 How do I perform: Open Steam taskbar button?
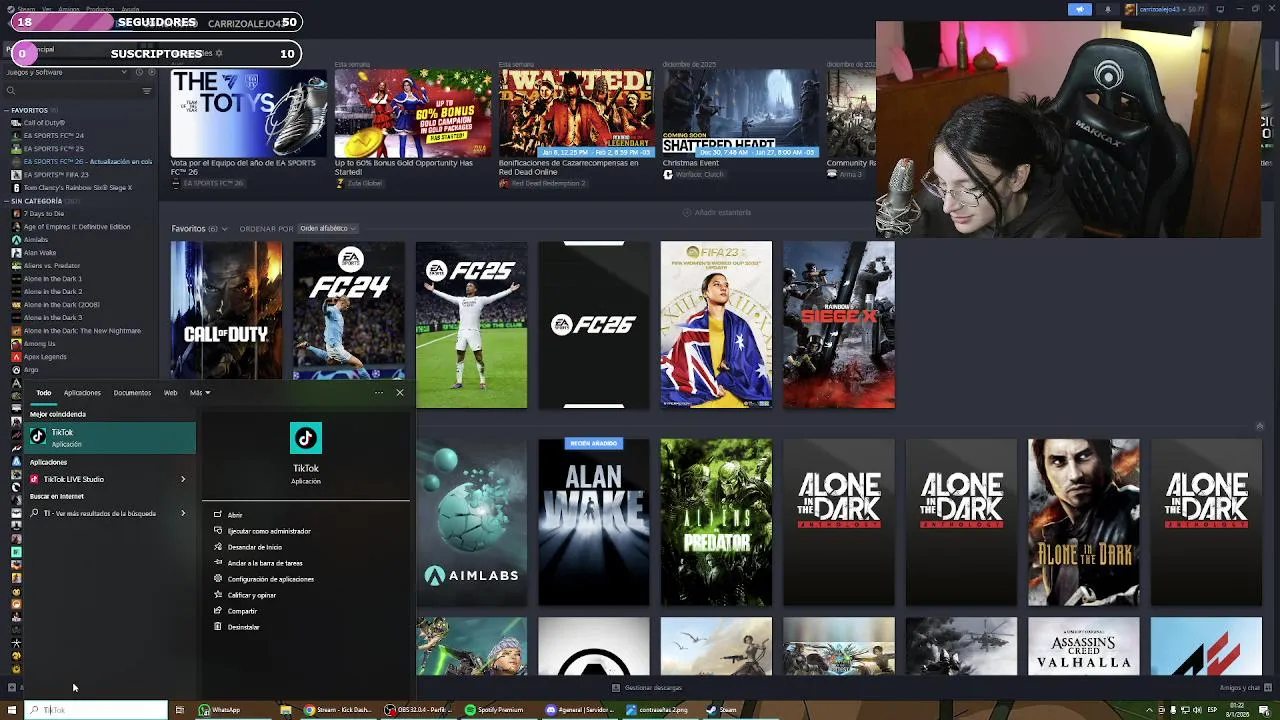(721, 710)
